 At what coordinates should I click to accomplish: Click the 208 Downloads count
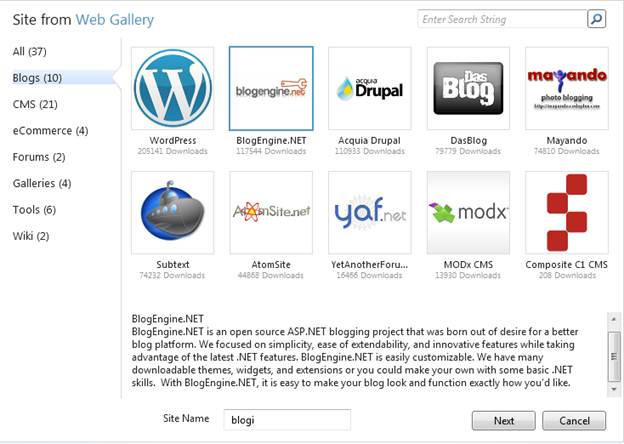pos(567,275)
